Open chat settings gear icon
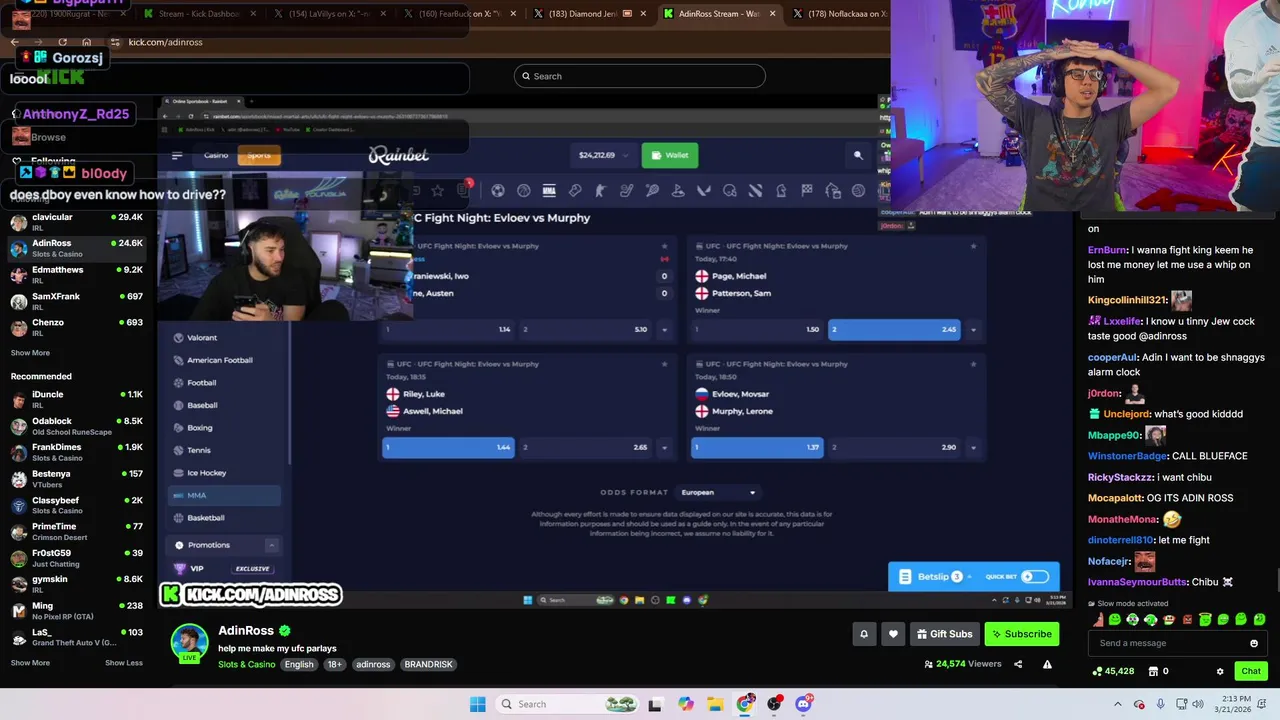This screenshot has width=1280, height=720. click(1220, 671)
